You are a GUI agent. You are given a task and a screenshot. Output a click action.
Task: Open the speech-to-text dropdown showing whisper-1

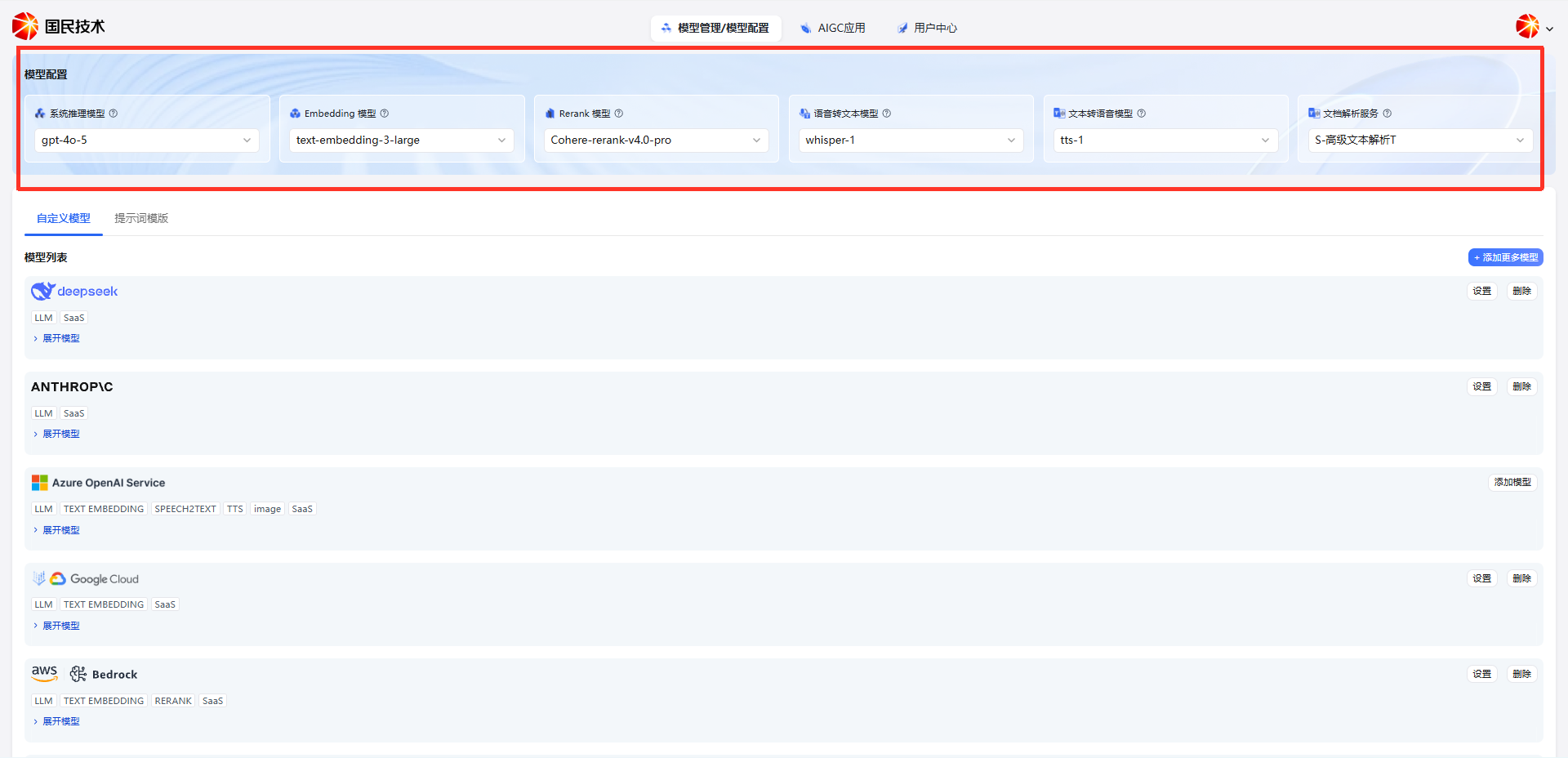tap(911, 140)
